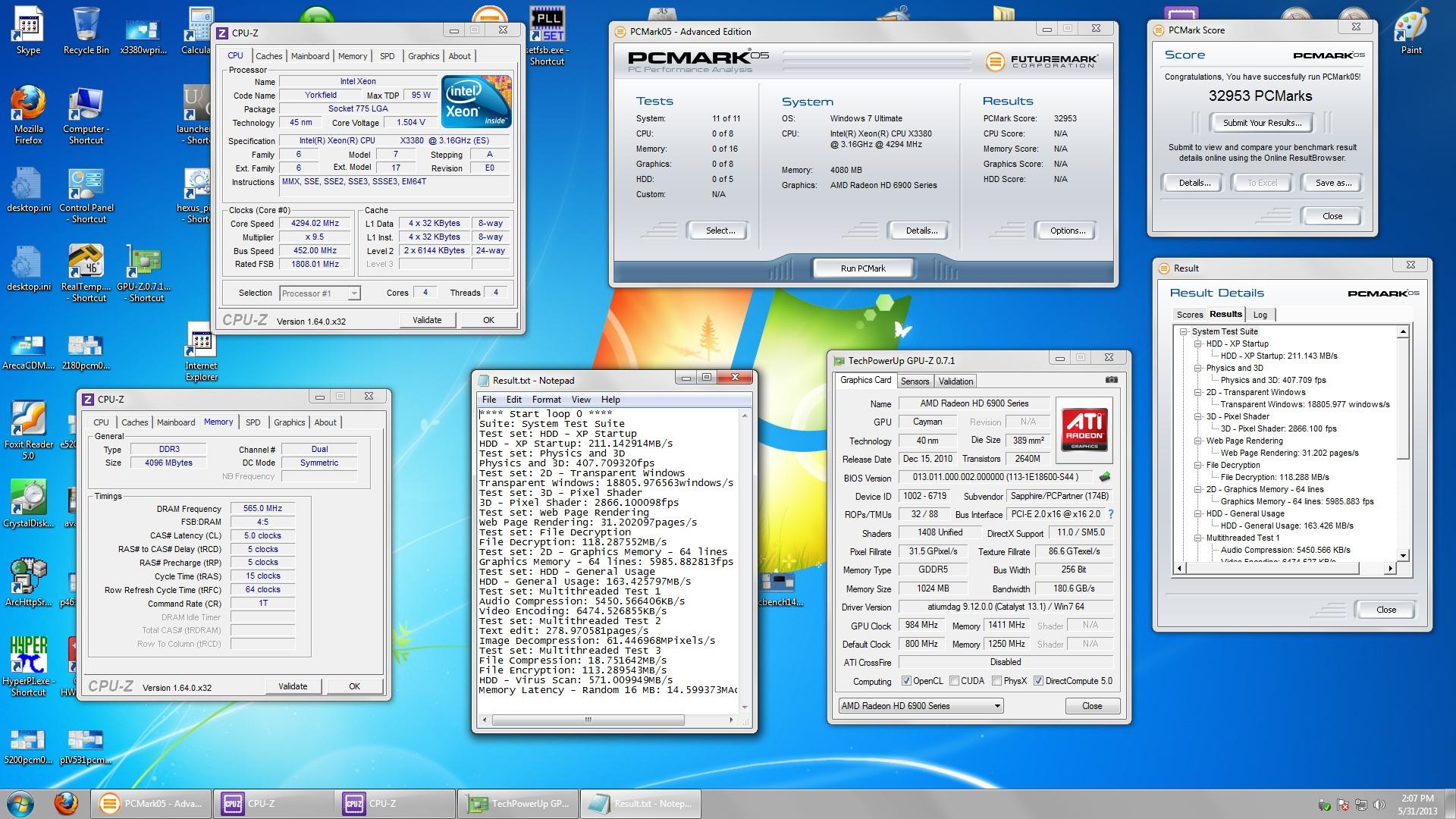Open CrystalDisk desktop icon
1456x819 pixels.
(x=28, y=504)
